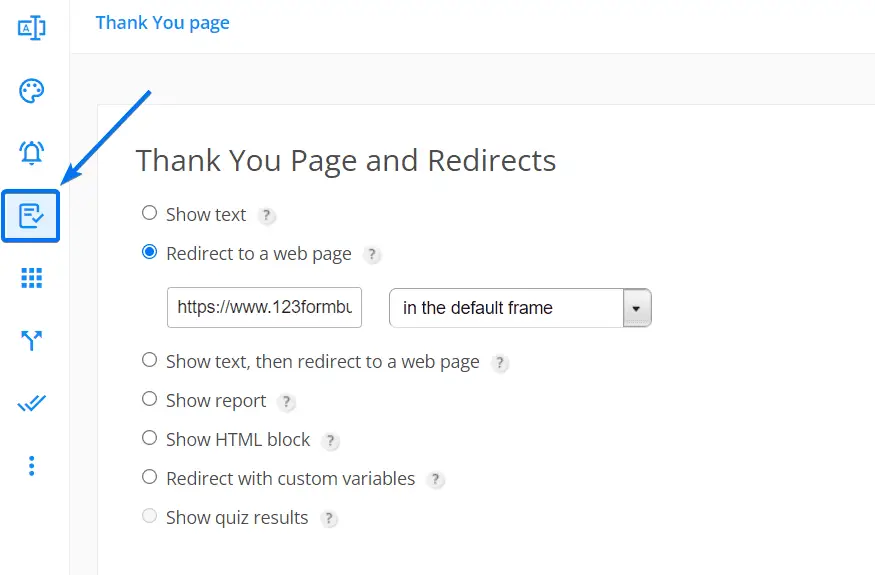Click help icon next to Show report
Image resolution: width=875 pixels, height=575 pixels.
coord(286,402)
